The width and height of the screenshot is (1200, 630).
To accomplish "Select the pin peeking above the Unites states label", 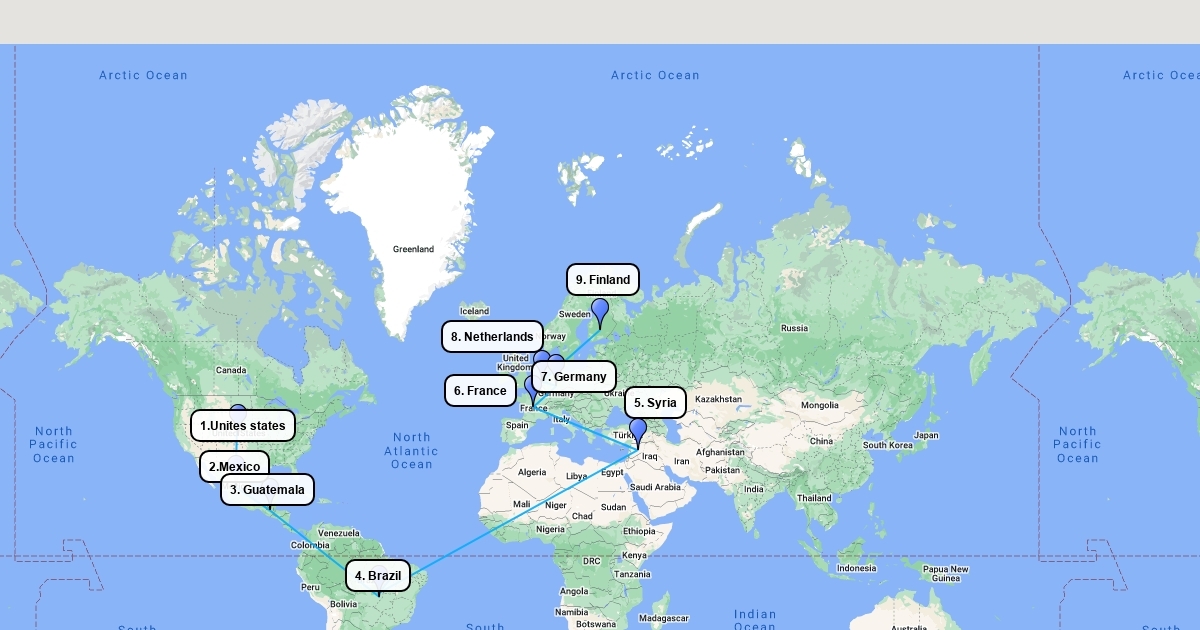I will [238, 409].
